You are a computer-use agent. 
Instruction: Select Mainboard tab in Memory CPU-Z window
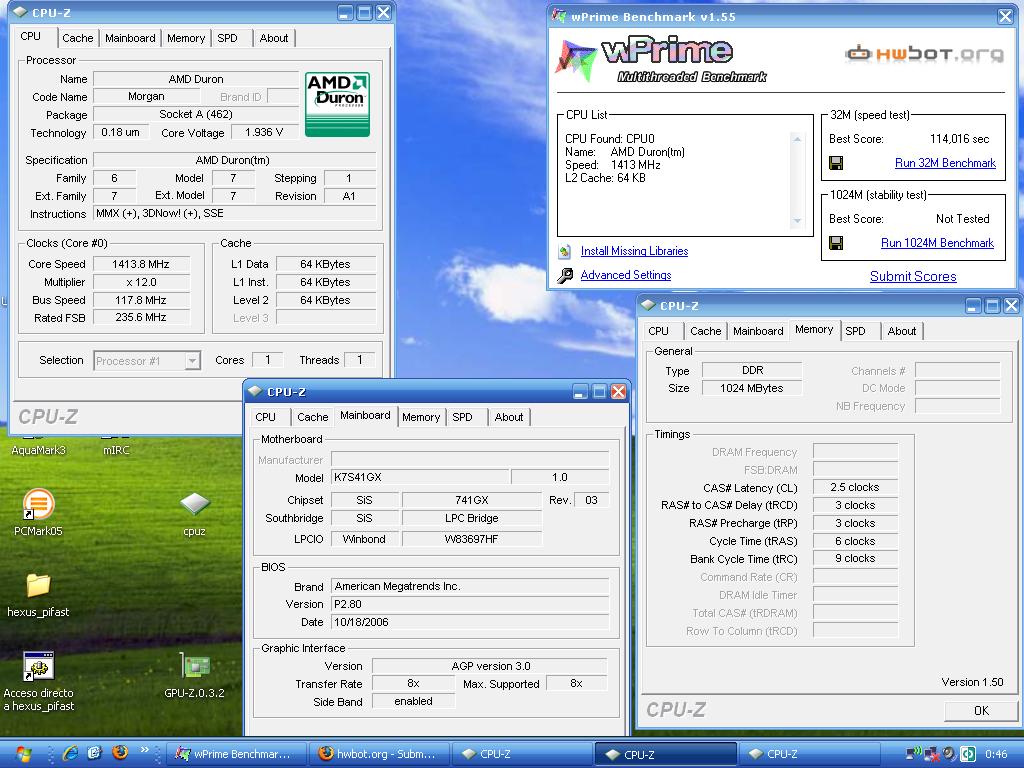(x=758, y=330)
